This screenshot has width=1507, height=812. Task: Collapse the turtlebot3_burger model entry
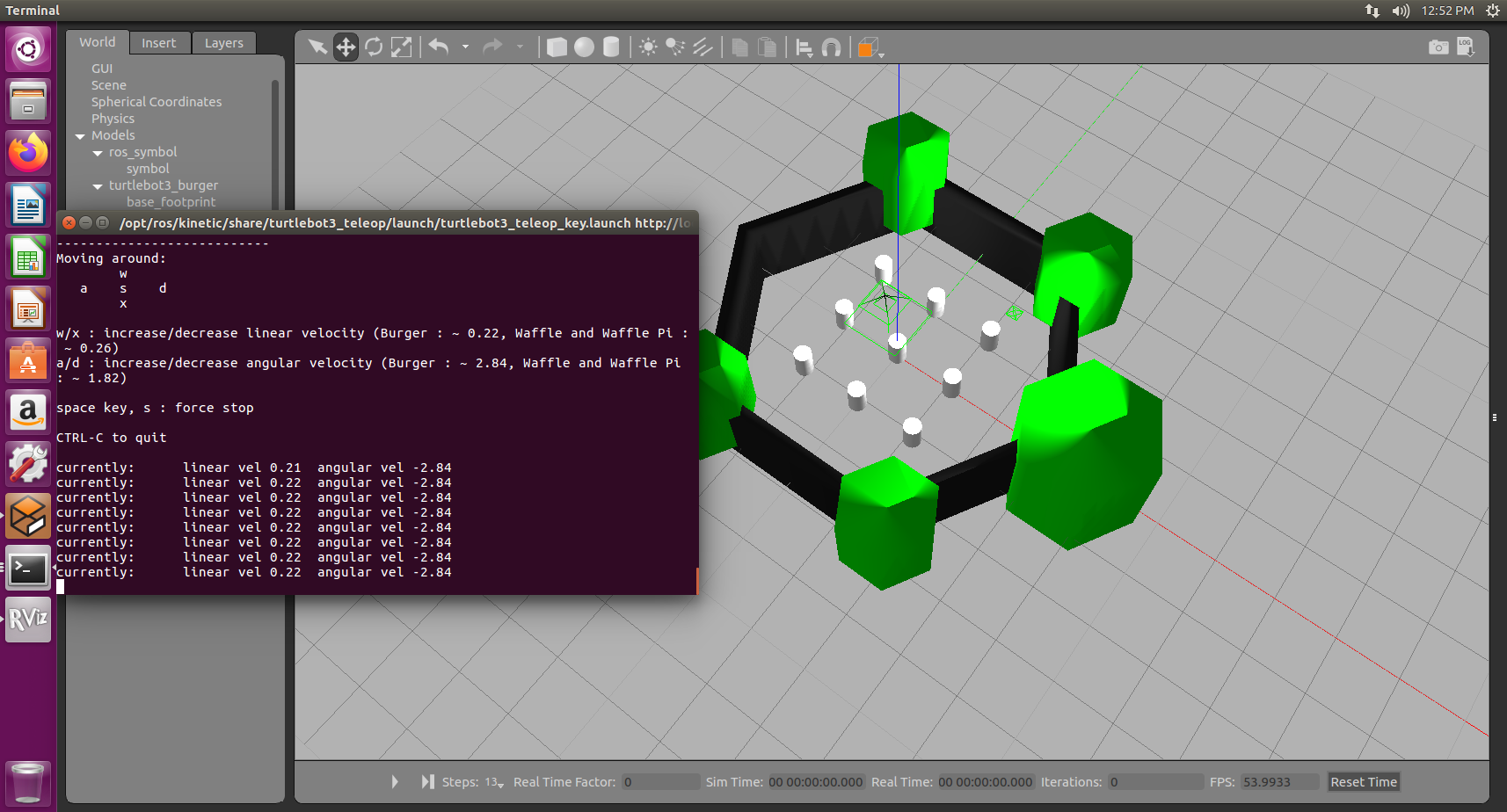[x=98, y=185]
